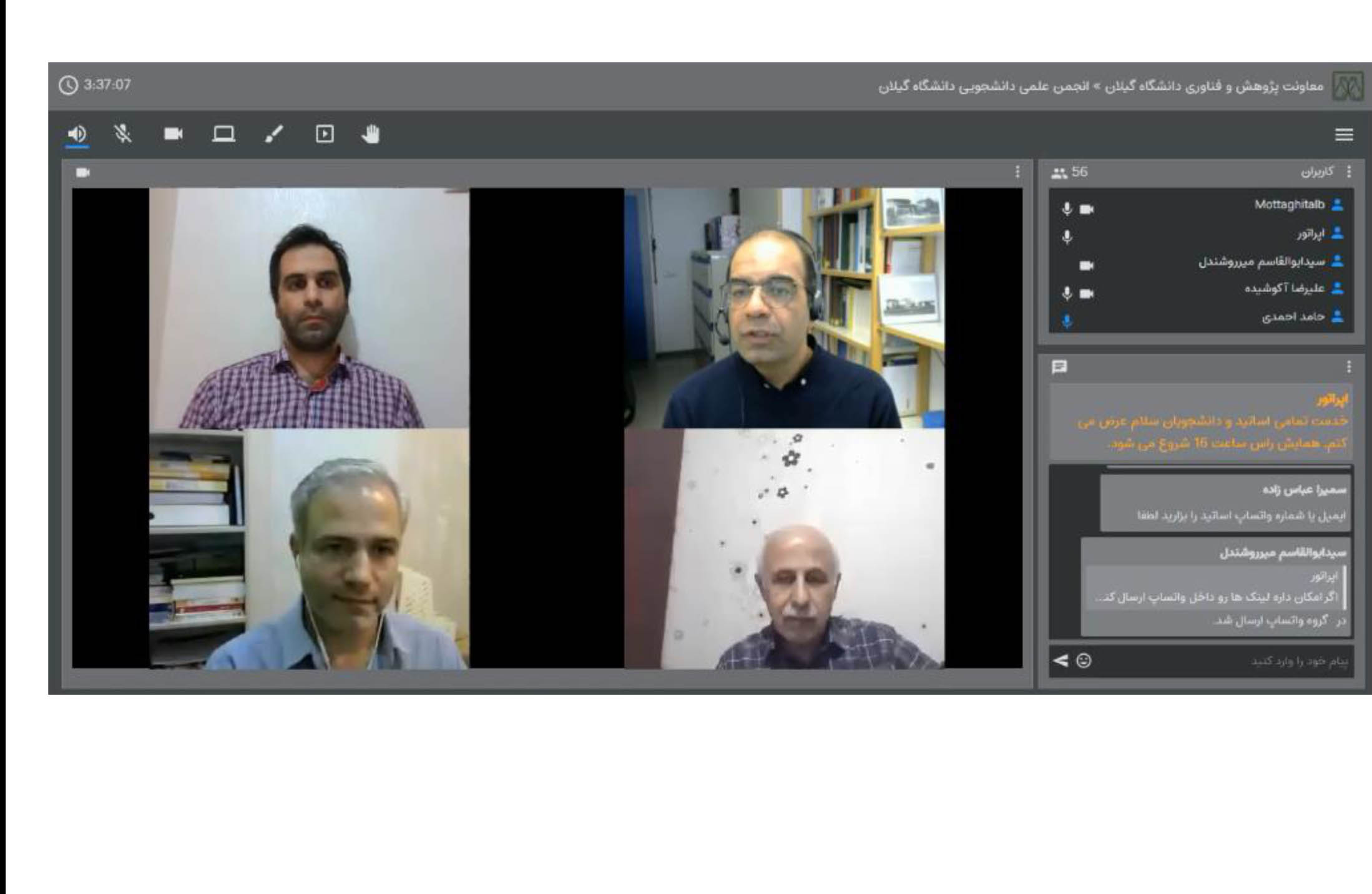Open the hamburger main menu
The width and height of the screenshot is (1372, 894).
click(x=1343, y=135)
